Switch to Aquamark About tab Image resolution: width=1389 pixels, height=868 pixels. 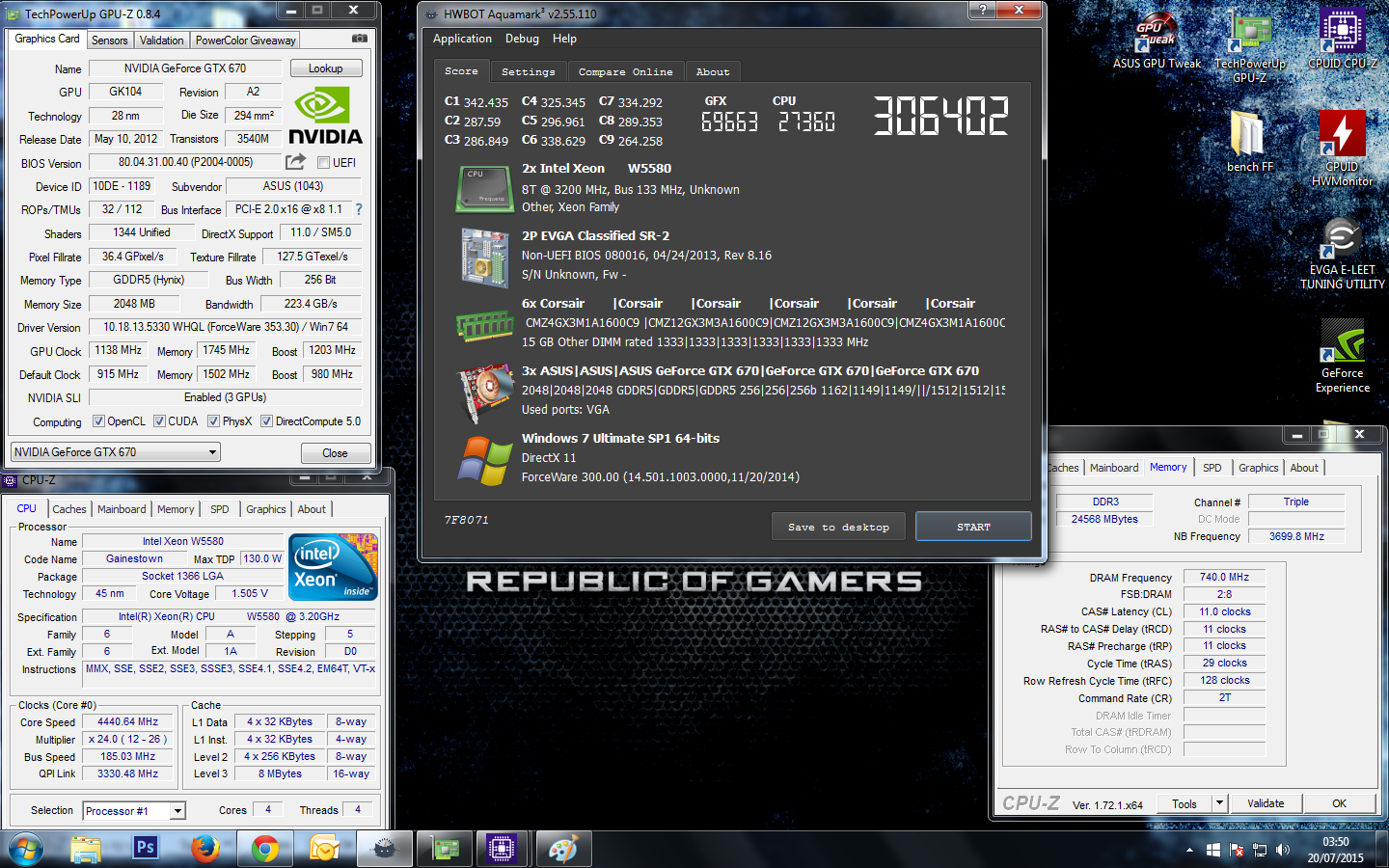pos(713,71)
